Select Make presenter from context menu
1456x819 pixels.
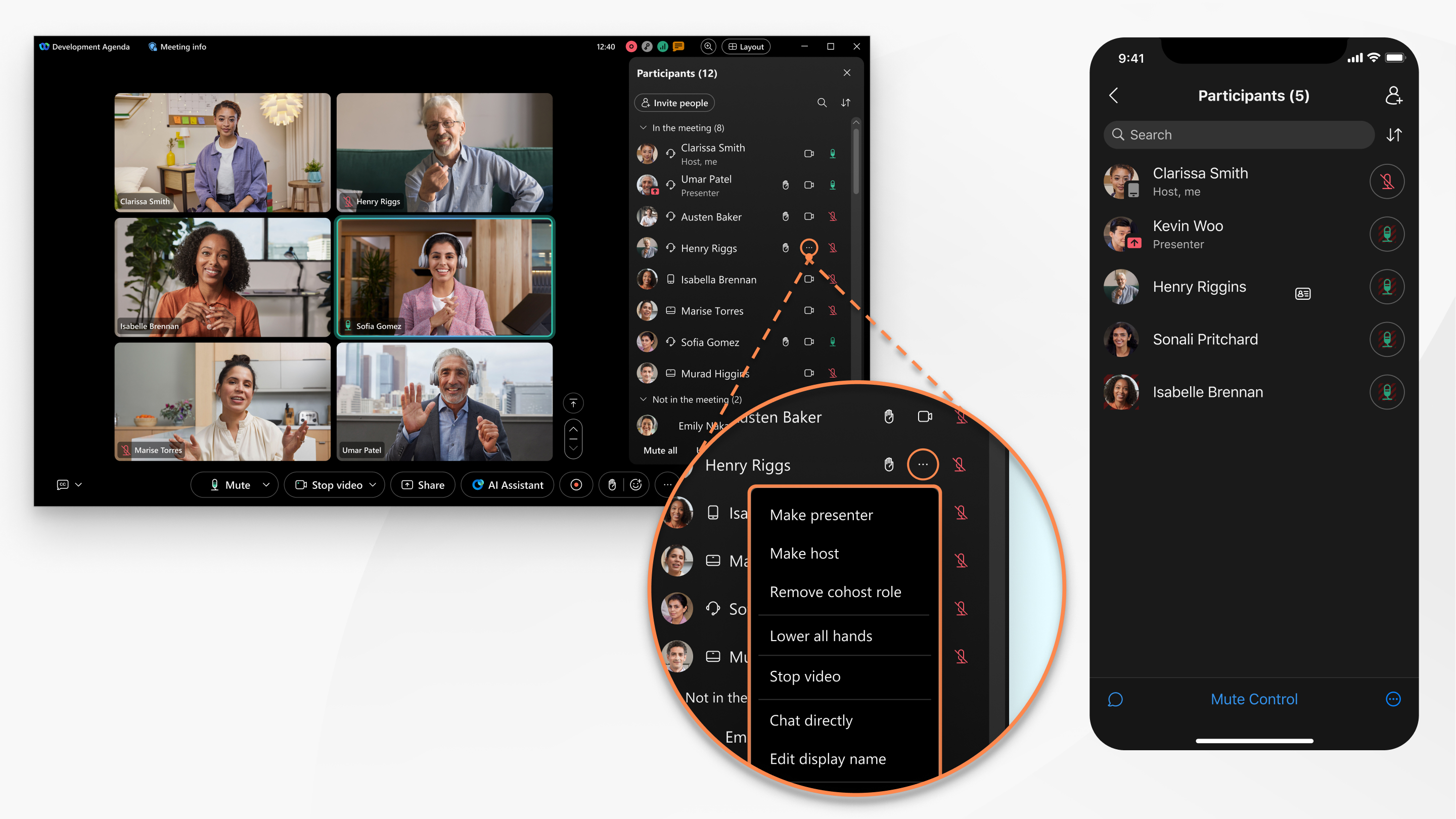[820, 514]
